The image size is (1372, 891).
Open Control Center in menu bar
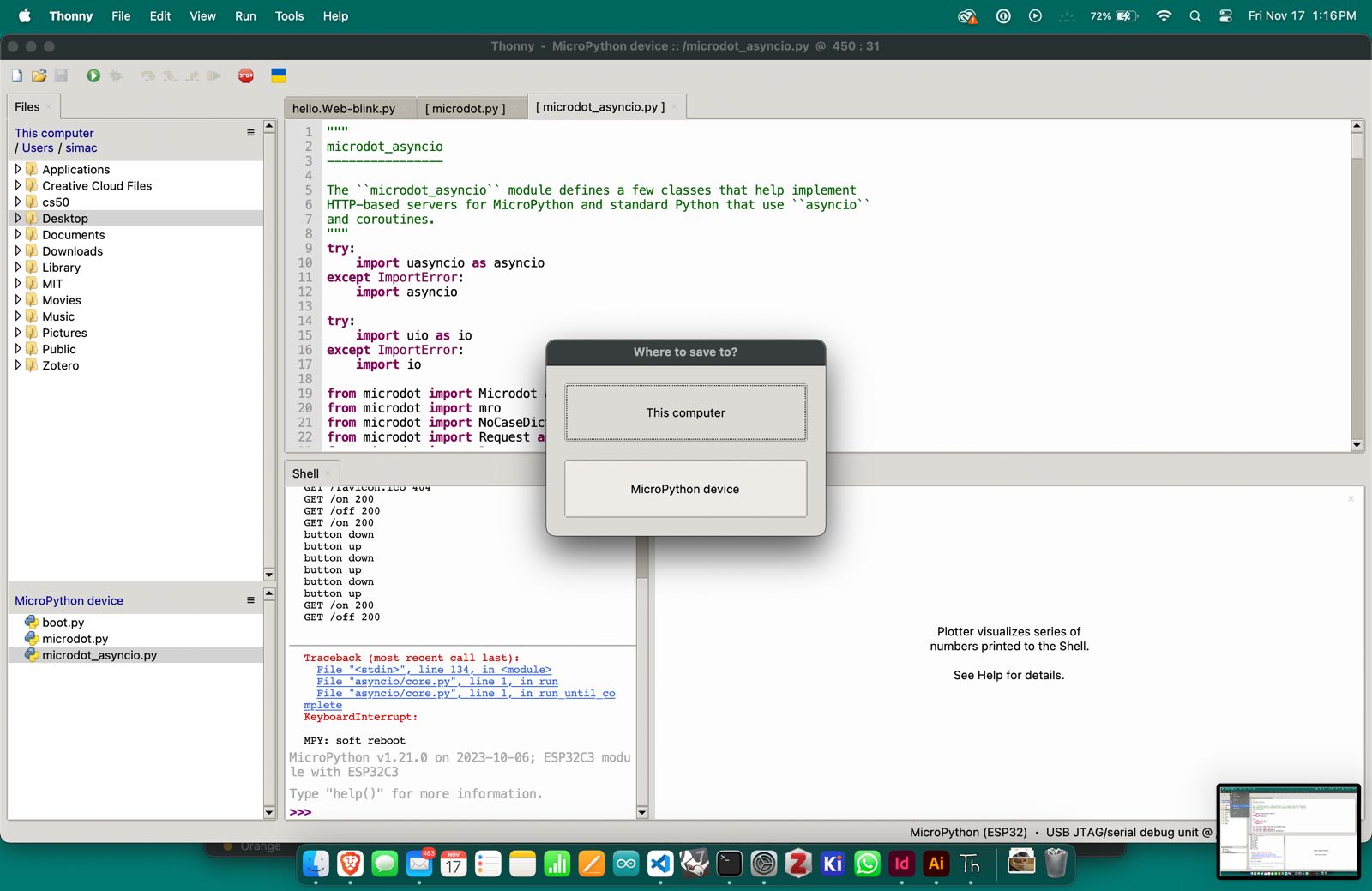pos(1226,16)
